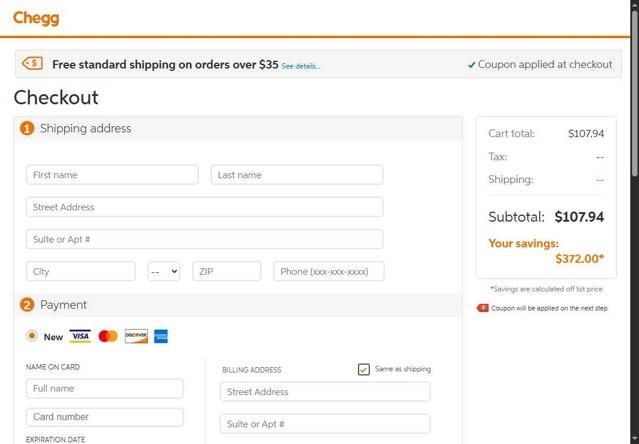Screen dimensions: 639x444
Task: Uncheck the Same as shipping checkbox
Action: [364, 369]
